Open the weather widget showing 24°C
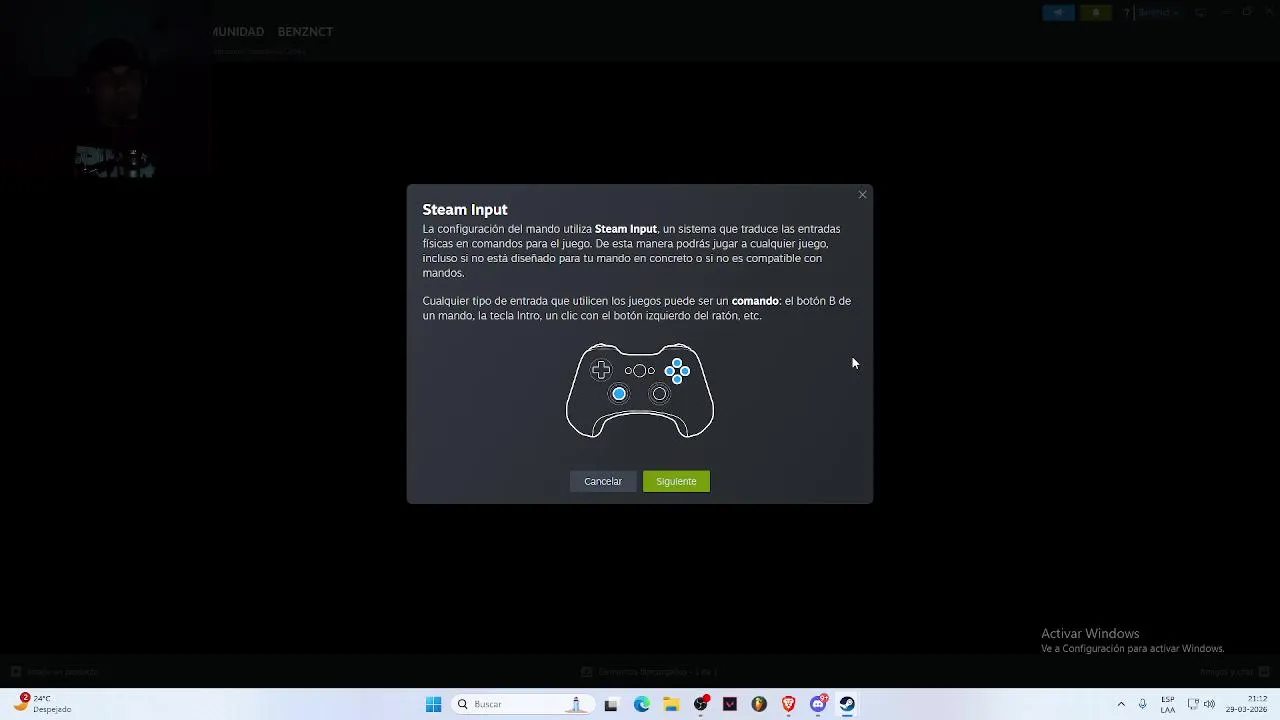The height and width of the screenshot is (720, 1280). (43, 704)
